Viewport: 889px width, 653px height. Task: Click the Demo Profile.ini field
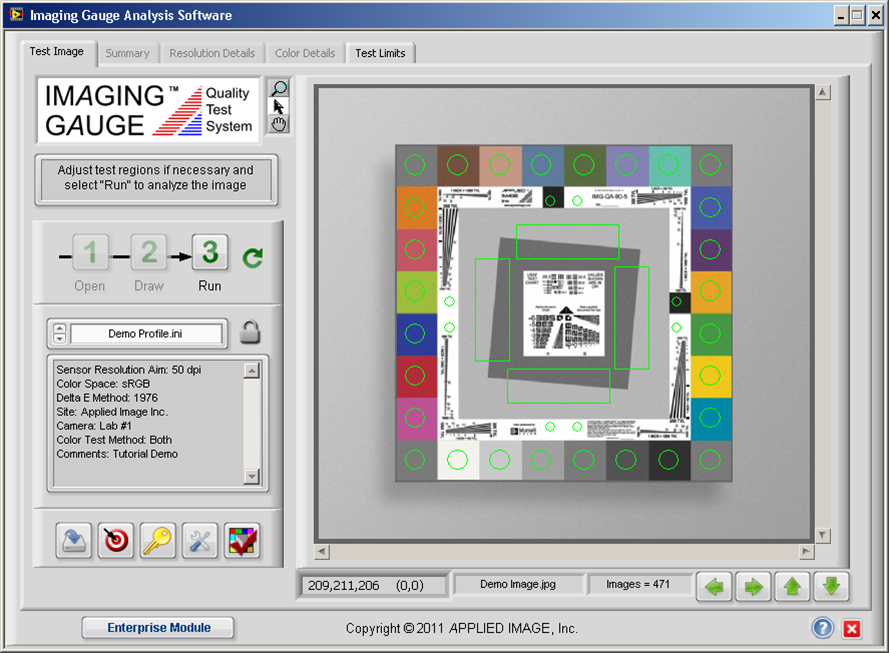(x=146, y=333)
